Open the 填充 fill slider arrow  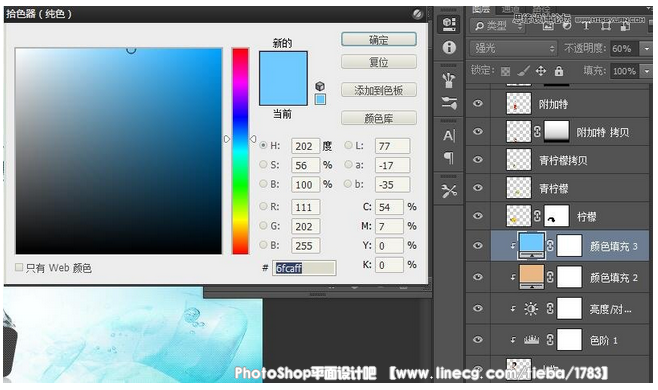pyautogui.click(x=646, y=71)
